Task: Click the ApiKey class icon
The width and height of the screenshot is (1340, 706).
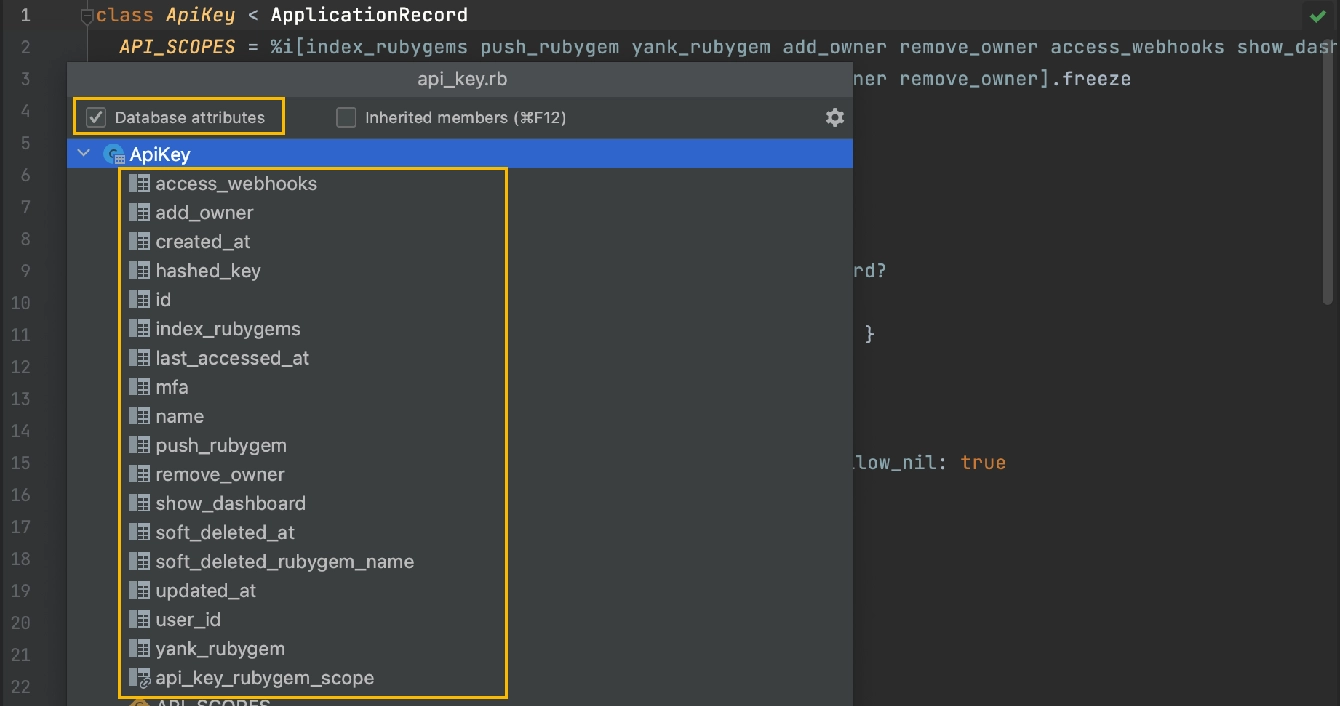Action: pyautogui.click(x=114, y=154)
